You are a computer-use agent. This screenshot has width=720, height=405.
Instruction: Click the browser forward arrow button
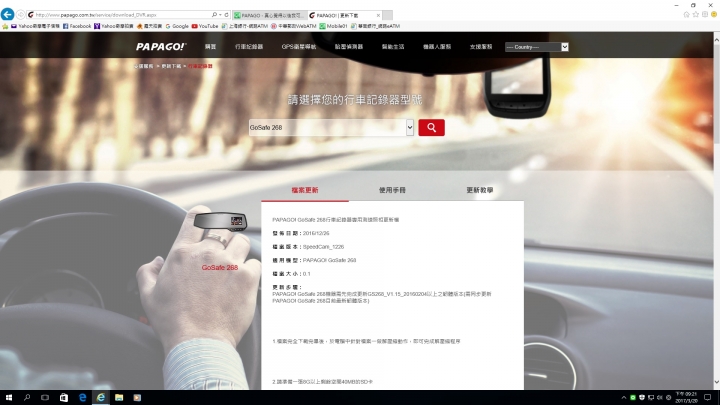21,15
